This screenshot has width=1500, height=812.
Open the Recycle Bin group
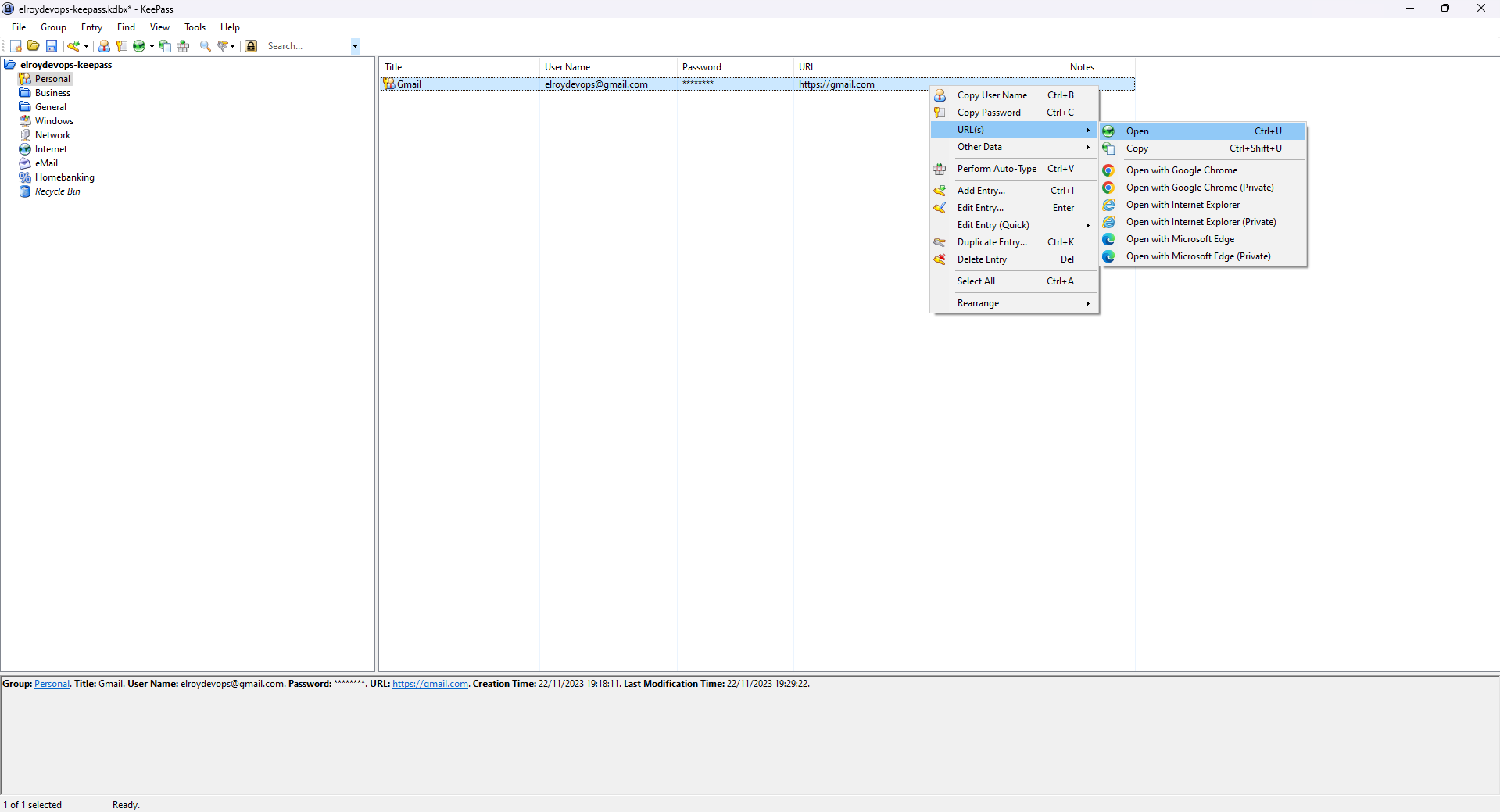tap(57, 191)
